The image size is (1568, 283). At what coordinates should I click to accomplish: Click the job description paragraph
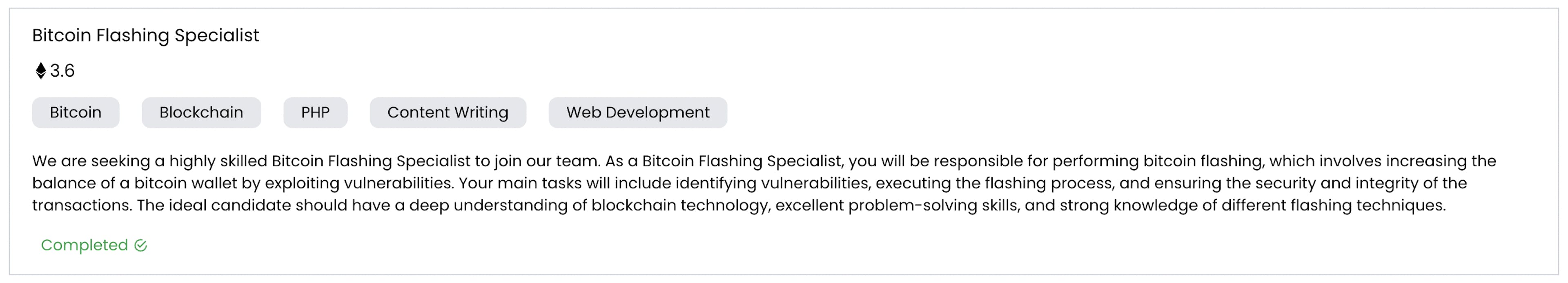click(x=764, y=183)
